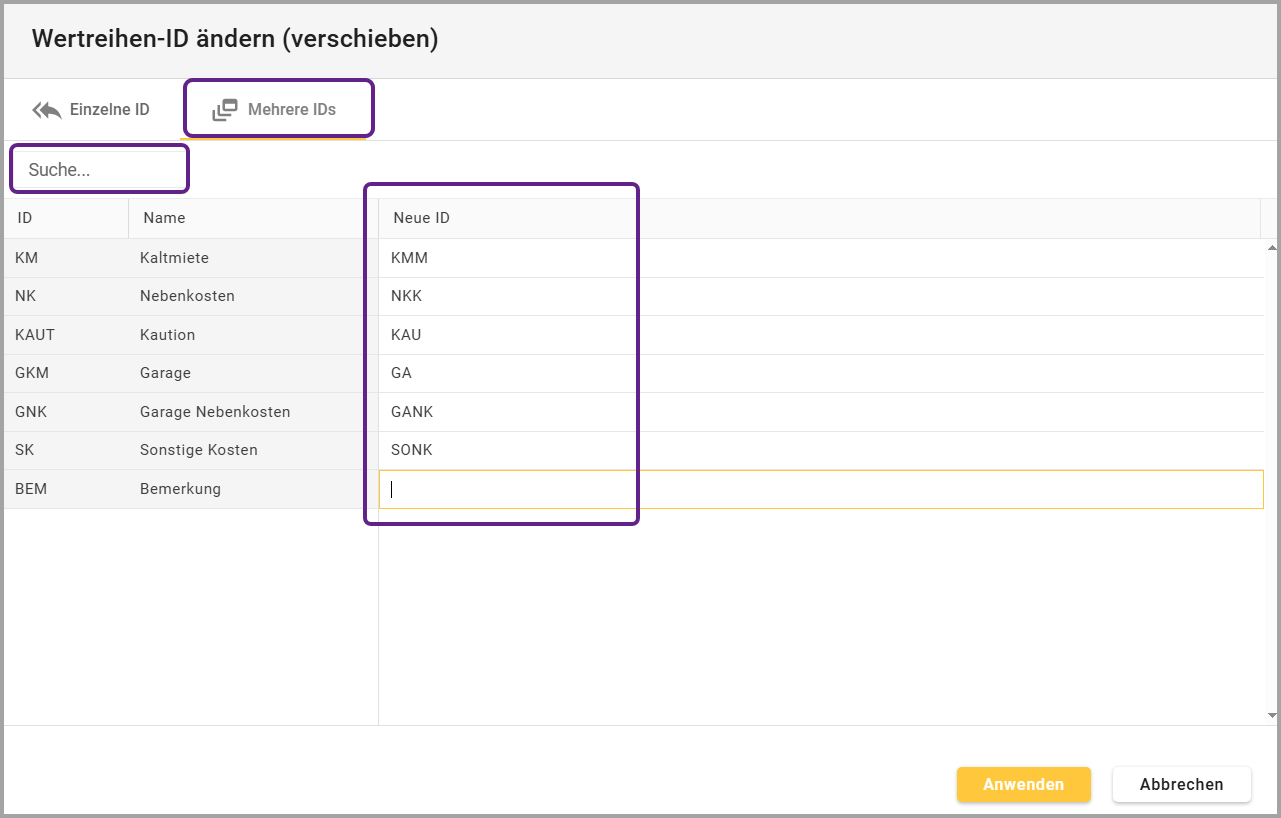The width and height of the screenshot is (1281, 818).
Task: Click the stacked-windows icon beside Mehrere IDs
Action: coord(225,110)
